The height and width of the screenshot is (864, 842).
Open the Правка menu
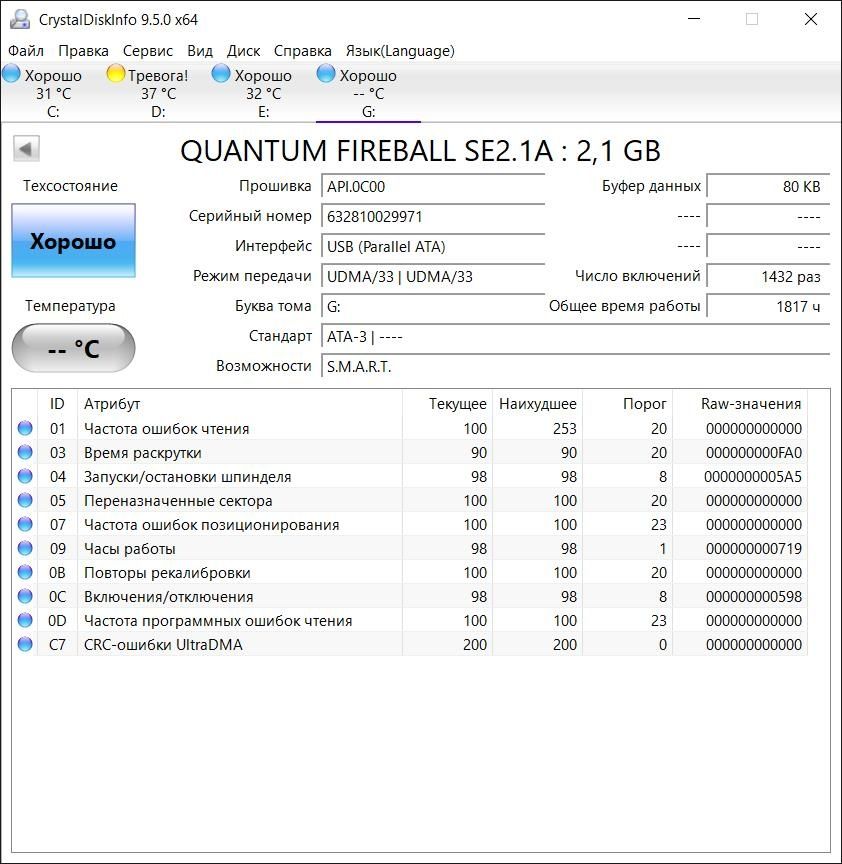[83, 51]
